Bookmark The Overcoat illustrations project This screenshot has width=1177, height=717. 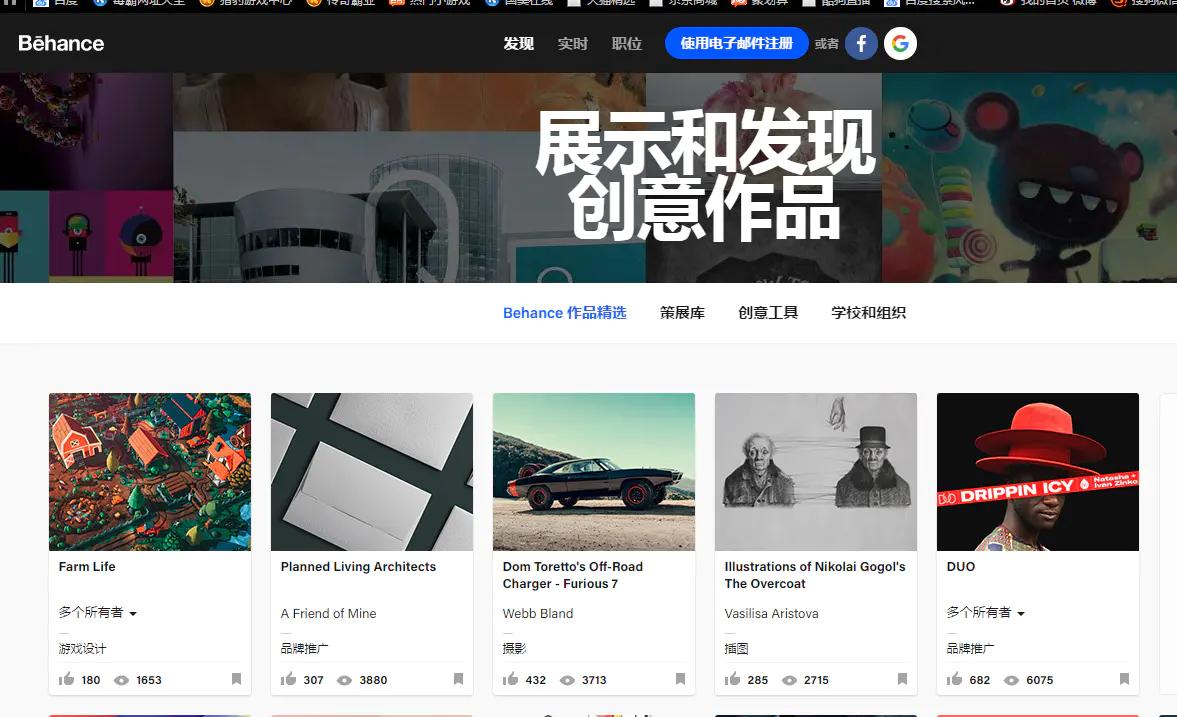tap(902, 679)
